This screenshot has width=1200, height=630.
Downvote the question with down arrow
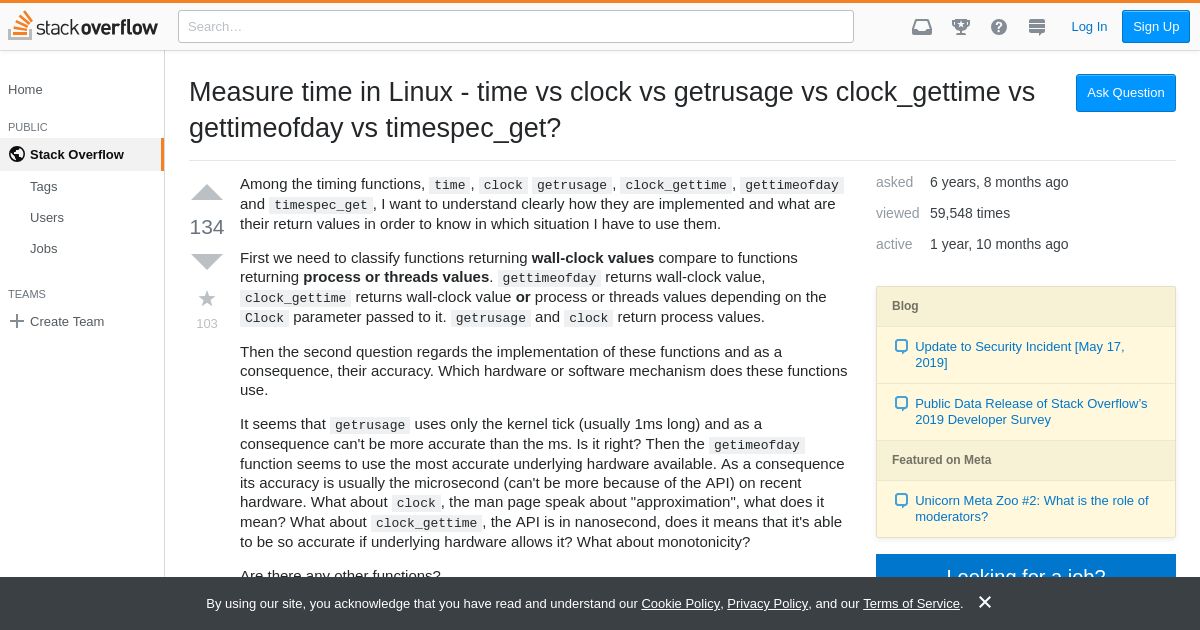click(x=207, y=262)
